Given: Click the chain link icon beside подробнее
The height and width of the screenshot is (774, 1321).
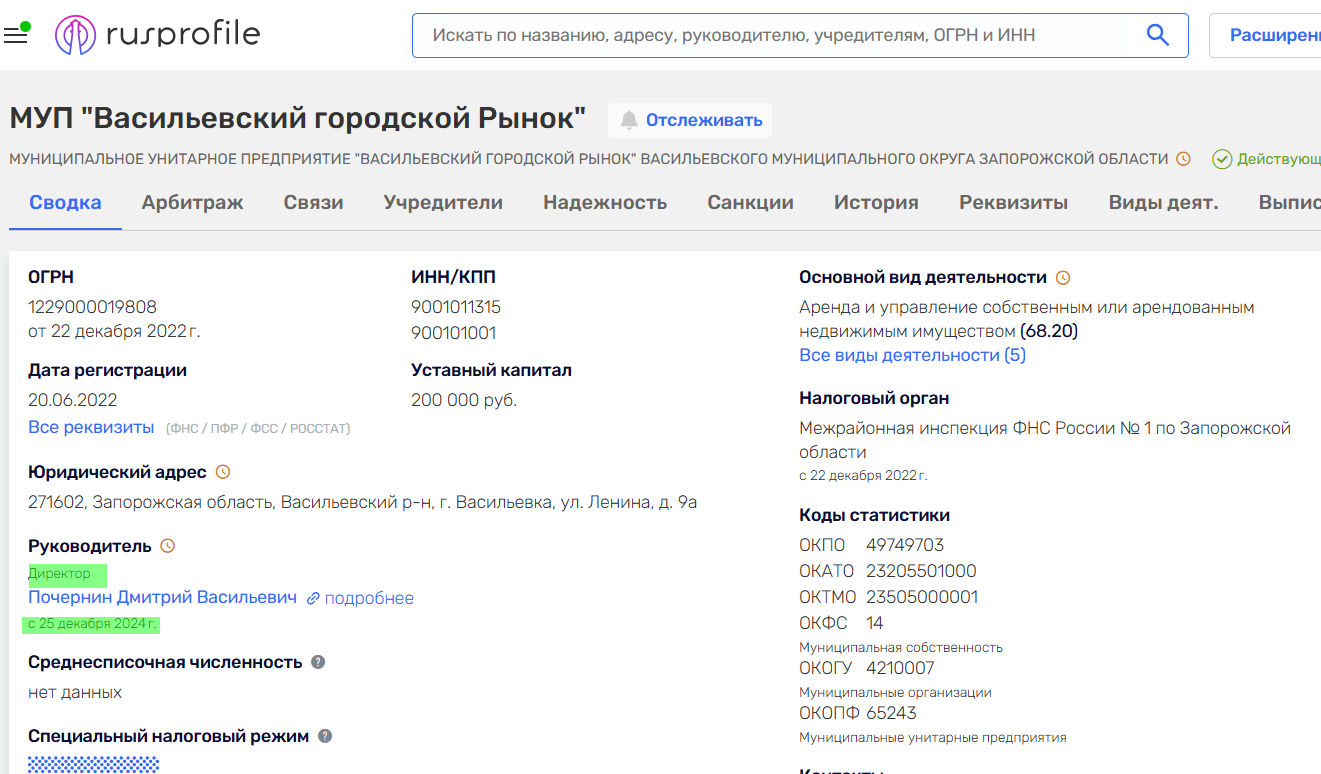Looking at the screenshot, I should [313, 597].
